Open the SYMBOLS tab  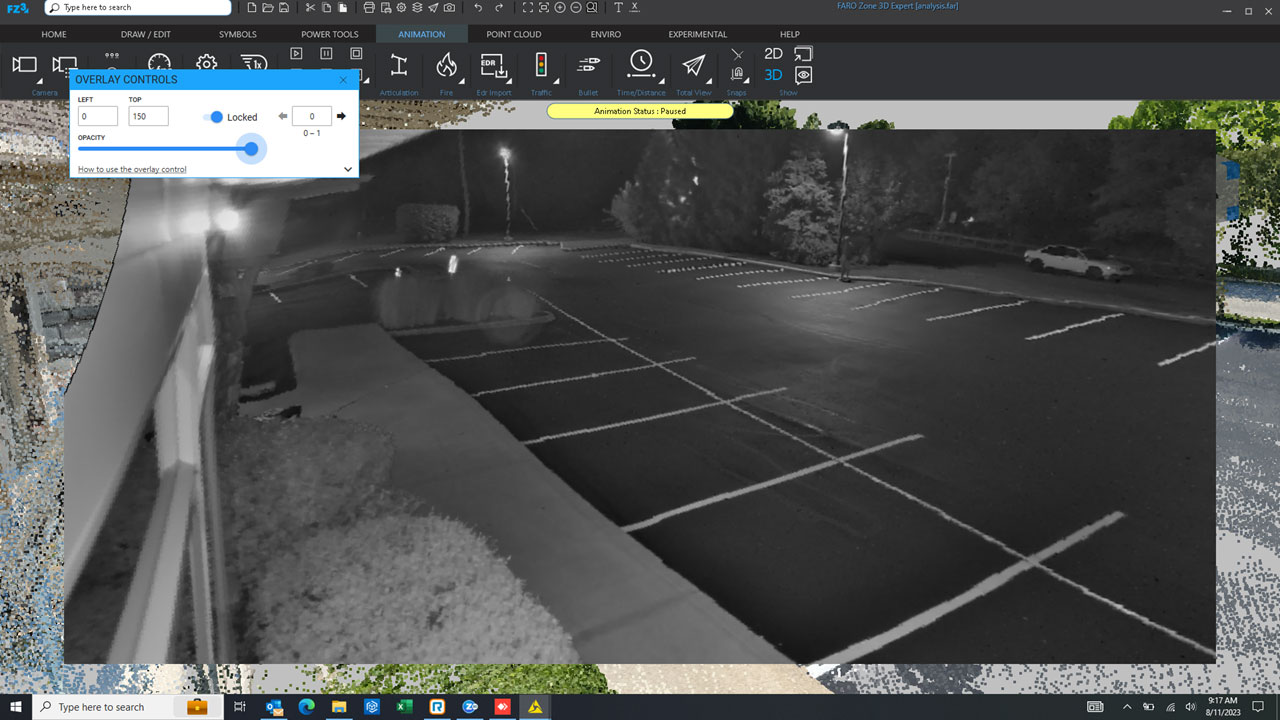point(238,34)
